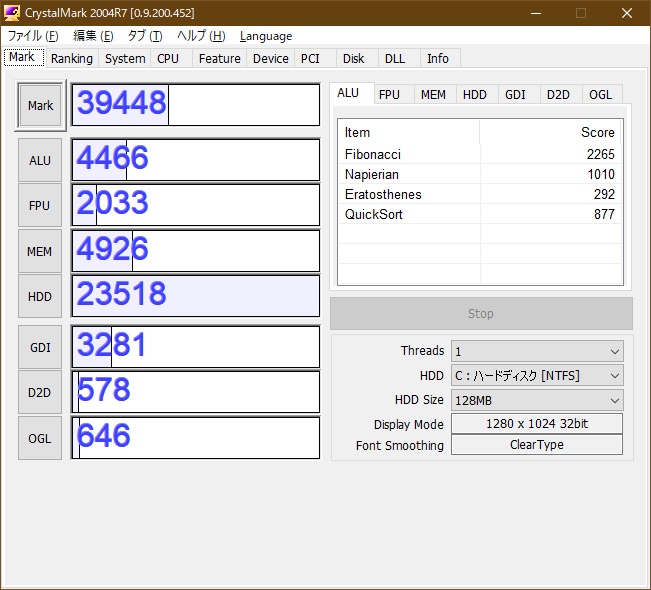Minimize the CrystalMark window
Image resolution: width=651 pixels, height=590 pixels.
point(536,13)
